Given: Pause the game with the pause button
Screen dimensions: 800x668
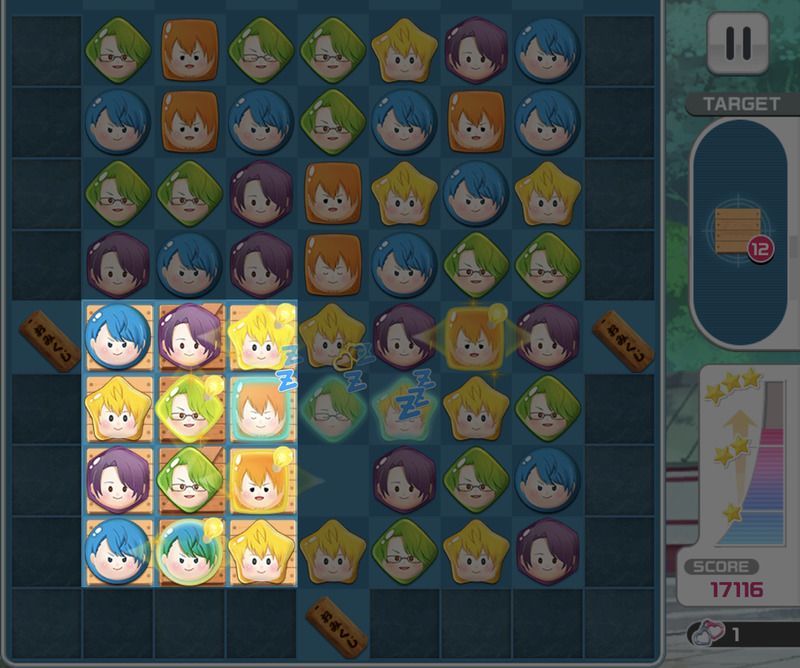Looking at the screenshot, I should (x=738, y=43).
